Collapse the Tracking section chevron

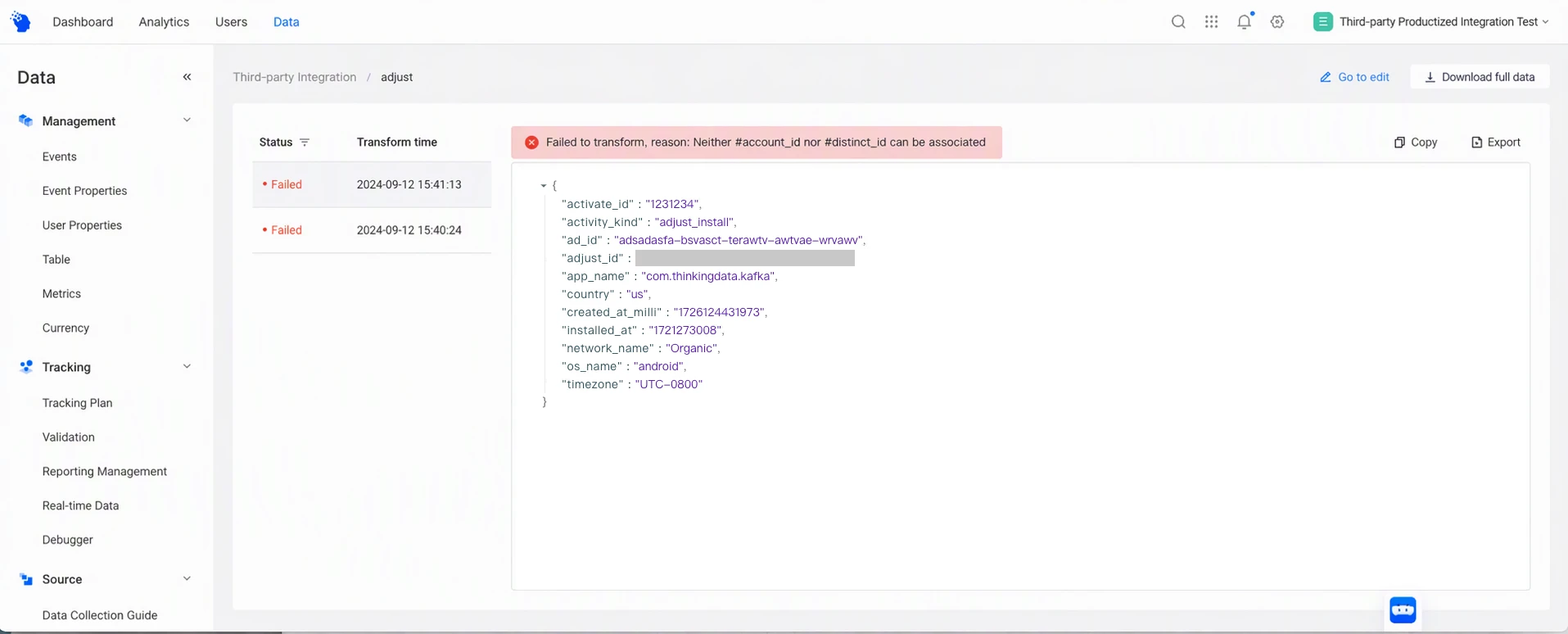point(187,366)
